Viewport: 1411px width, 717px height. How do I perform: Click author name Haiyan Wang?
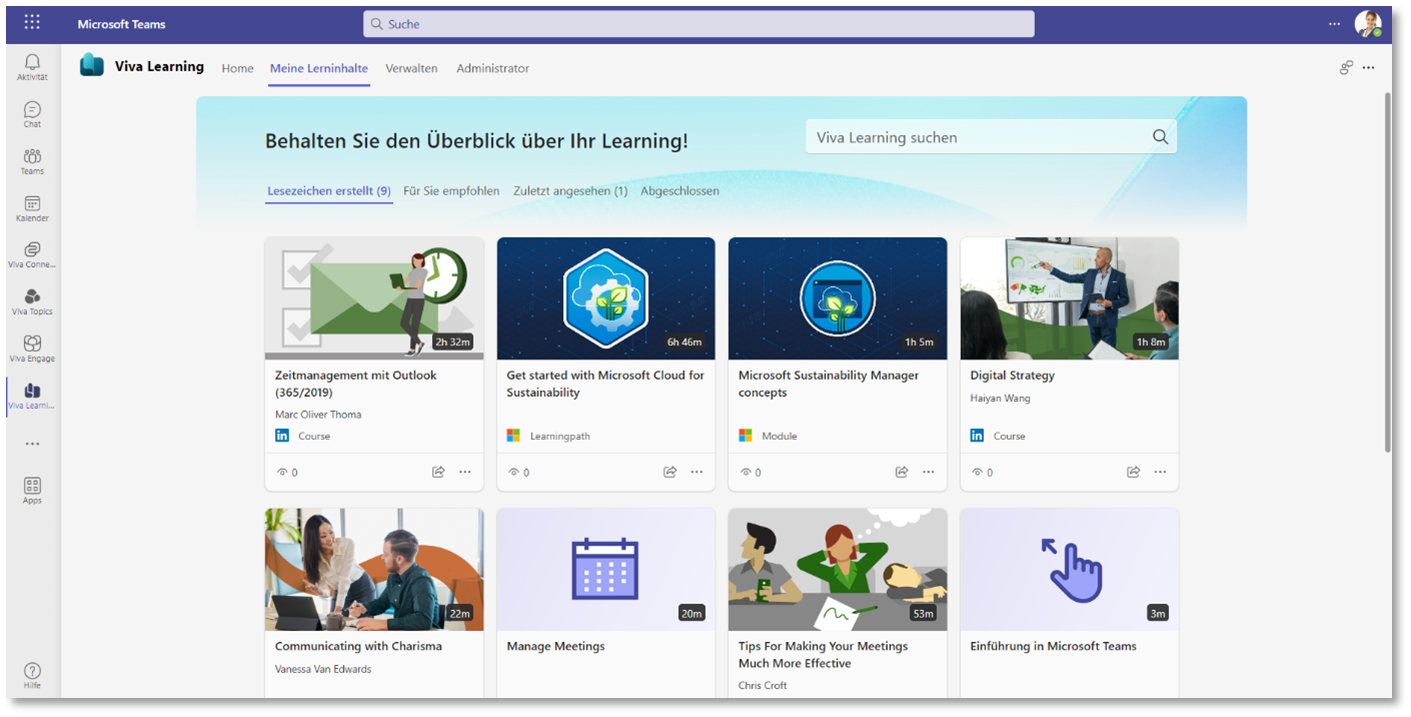tap(1000, 398)
